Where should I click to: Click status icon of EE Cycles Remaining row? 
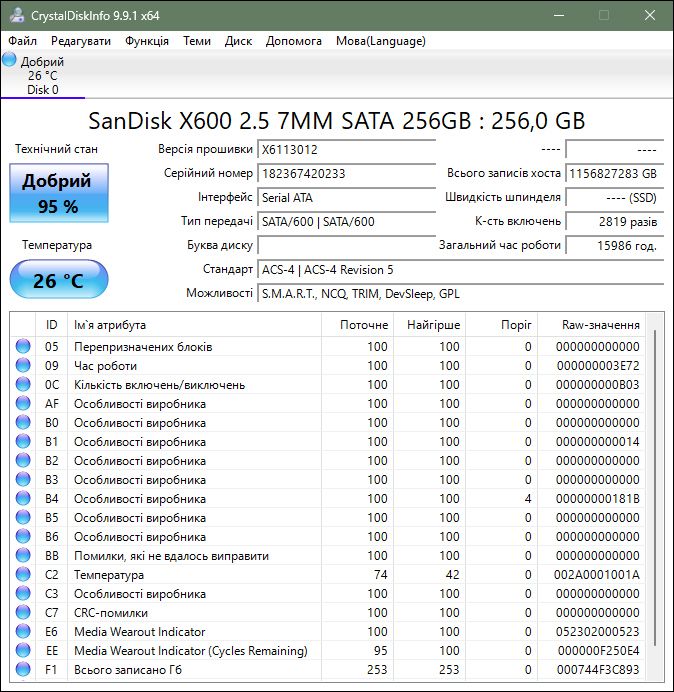[x=23, y=651]
